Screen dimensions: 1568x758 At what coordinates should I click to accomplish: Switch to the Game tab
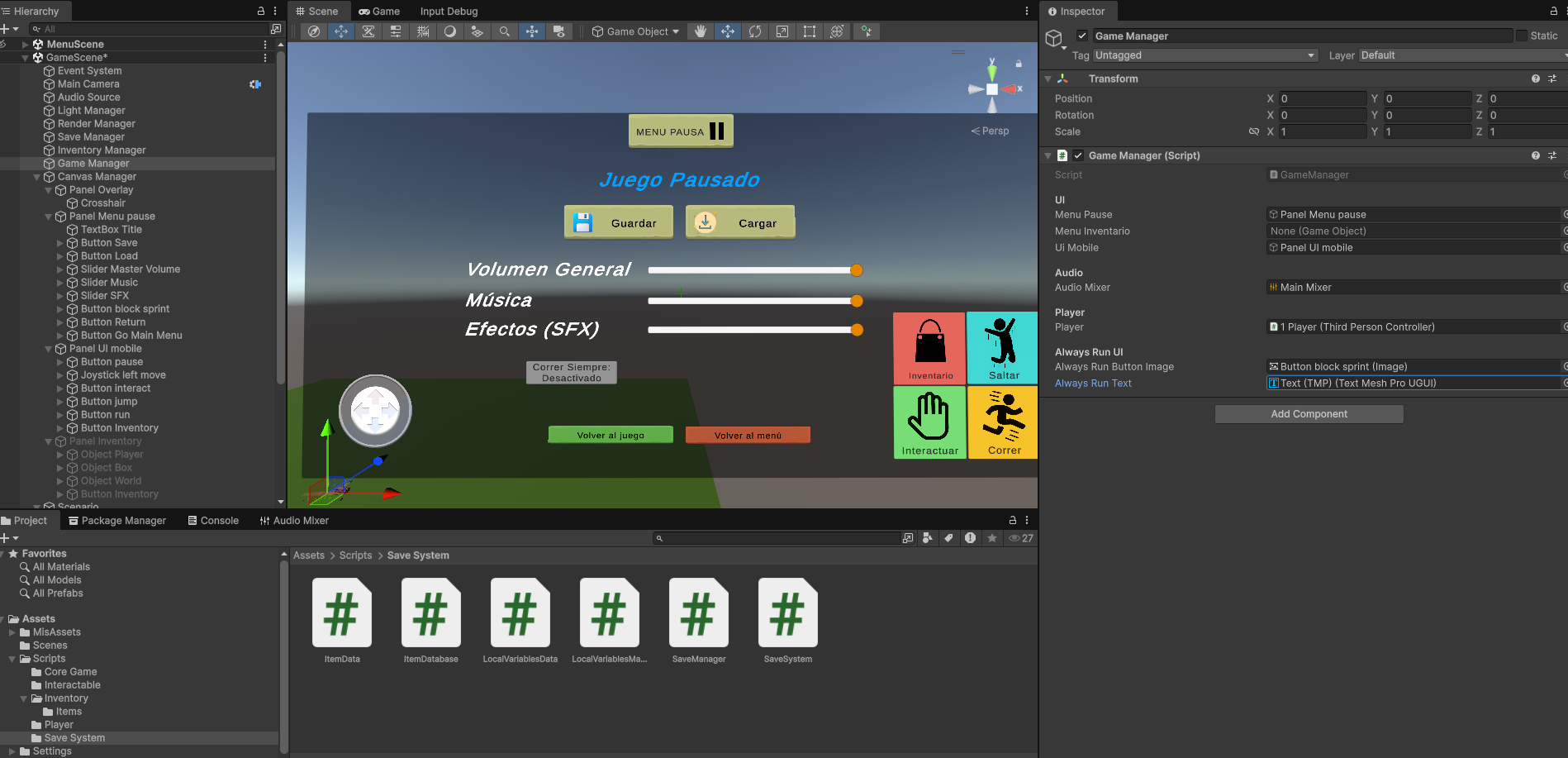379,11
